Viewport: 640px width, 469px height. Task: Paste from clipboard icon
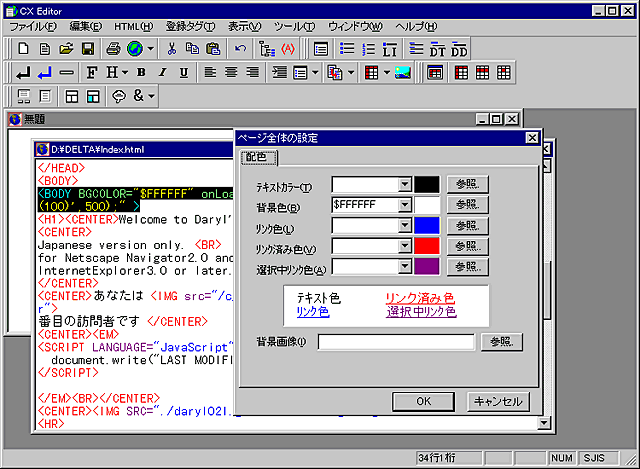click(213, 49)
